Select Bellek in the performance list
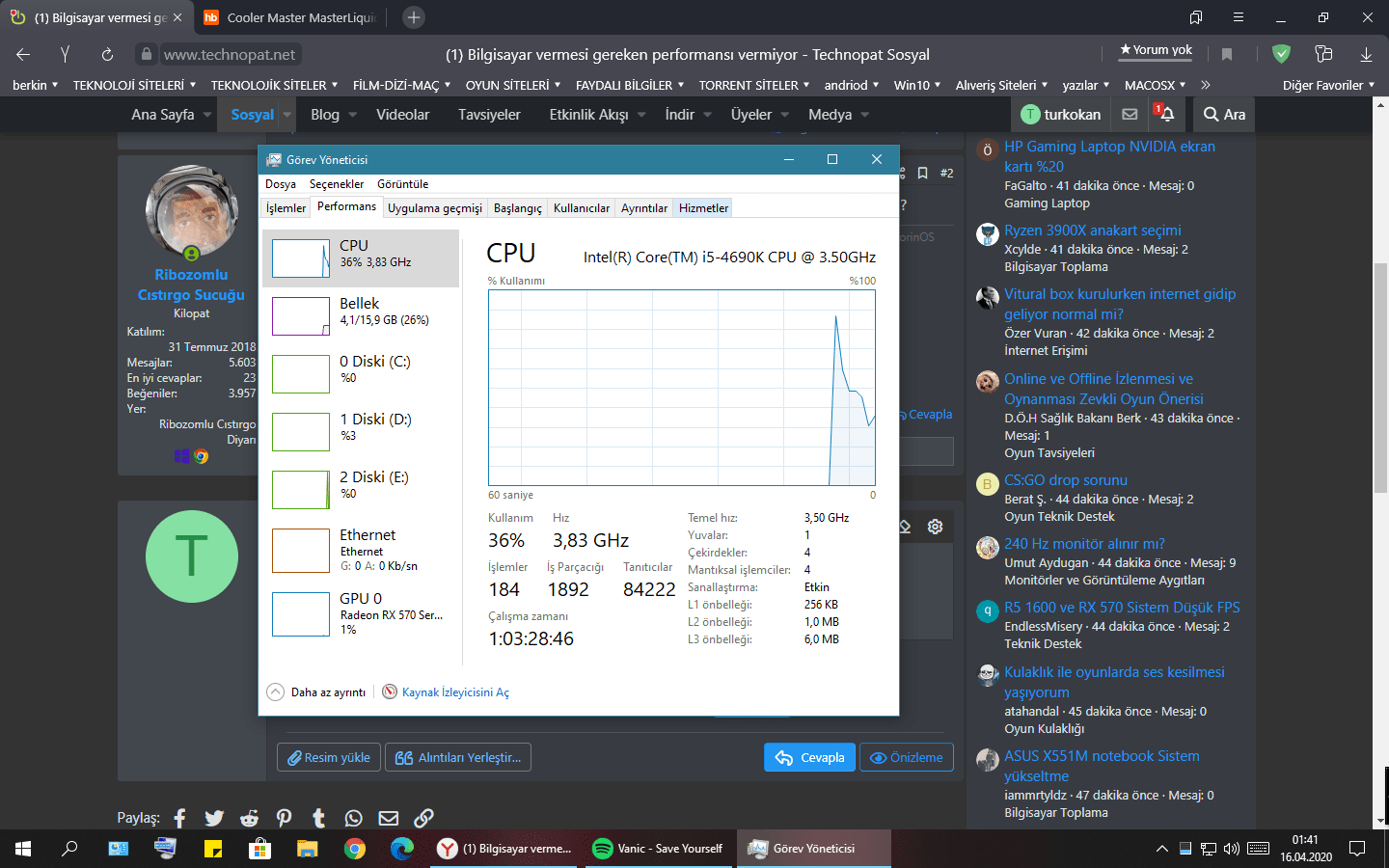1389x868 pixels. click(361, 316)
